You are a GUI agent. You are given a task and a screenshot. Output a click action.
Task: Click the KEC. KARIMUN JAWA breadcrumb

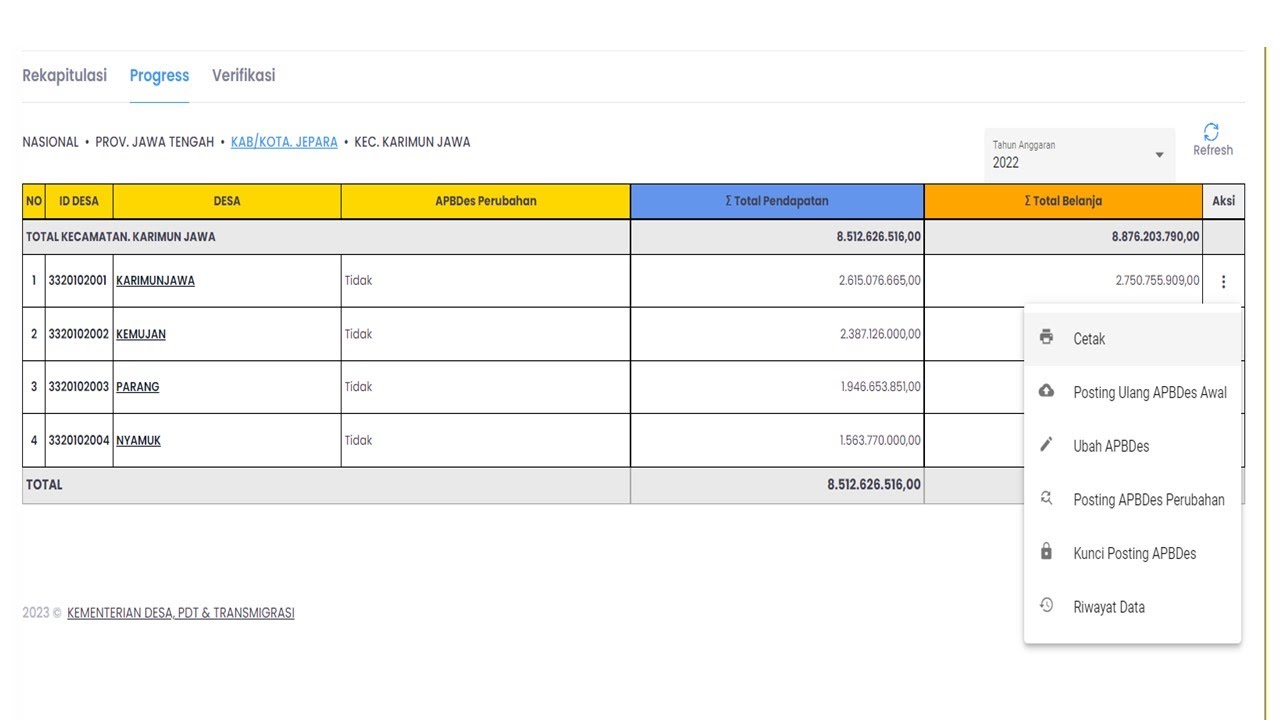click(x=412, y=142)
